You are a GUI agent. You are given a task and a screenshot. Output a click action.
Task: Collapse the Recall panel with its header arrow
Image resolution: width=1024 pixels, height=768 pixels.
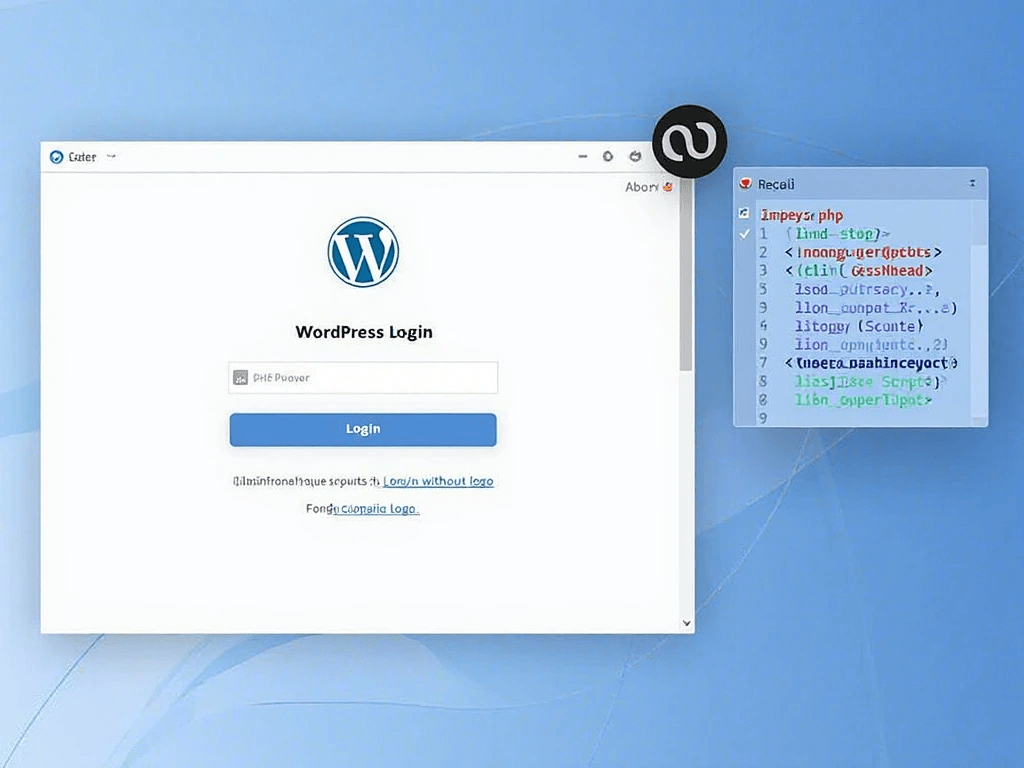point(972,184)
